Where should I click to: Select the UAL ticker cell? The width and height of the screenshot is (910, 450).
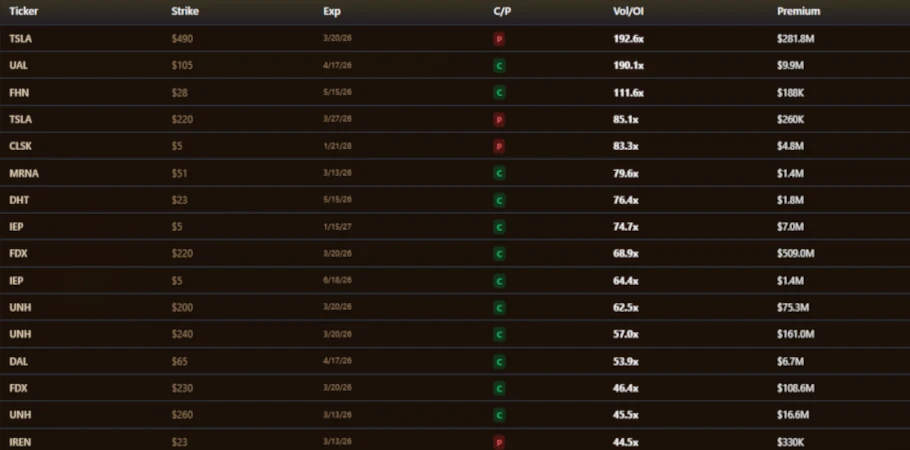pos(18,66)
